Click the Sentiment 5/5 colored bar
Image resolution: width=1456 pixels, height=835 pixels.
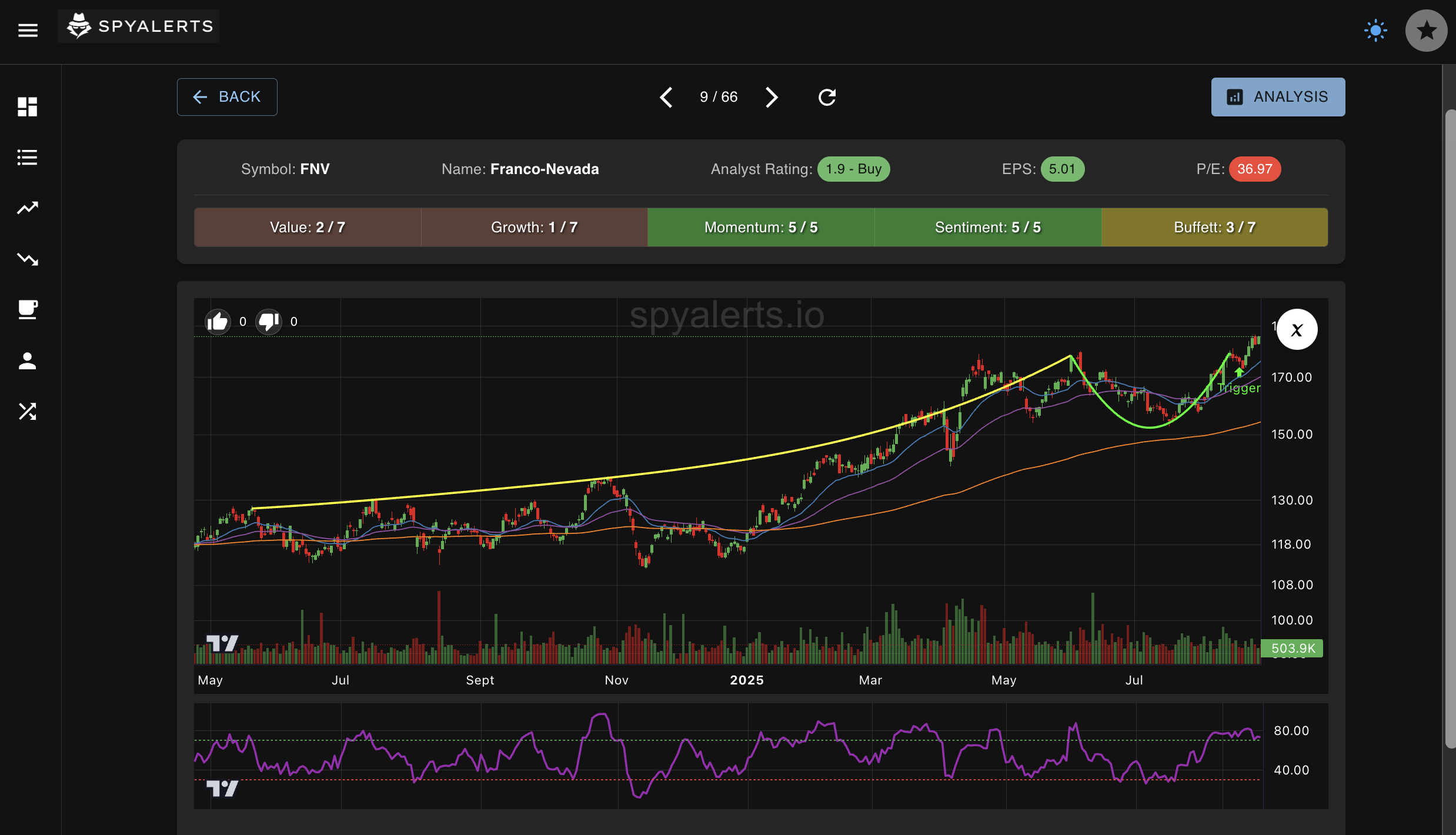point(987,226)
